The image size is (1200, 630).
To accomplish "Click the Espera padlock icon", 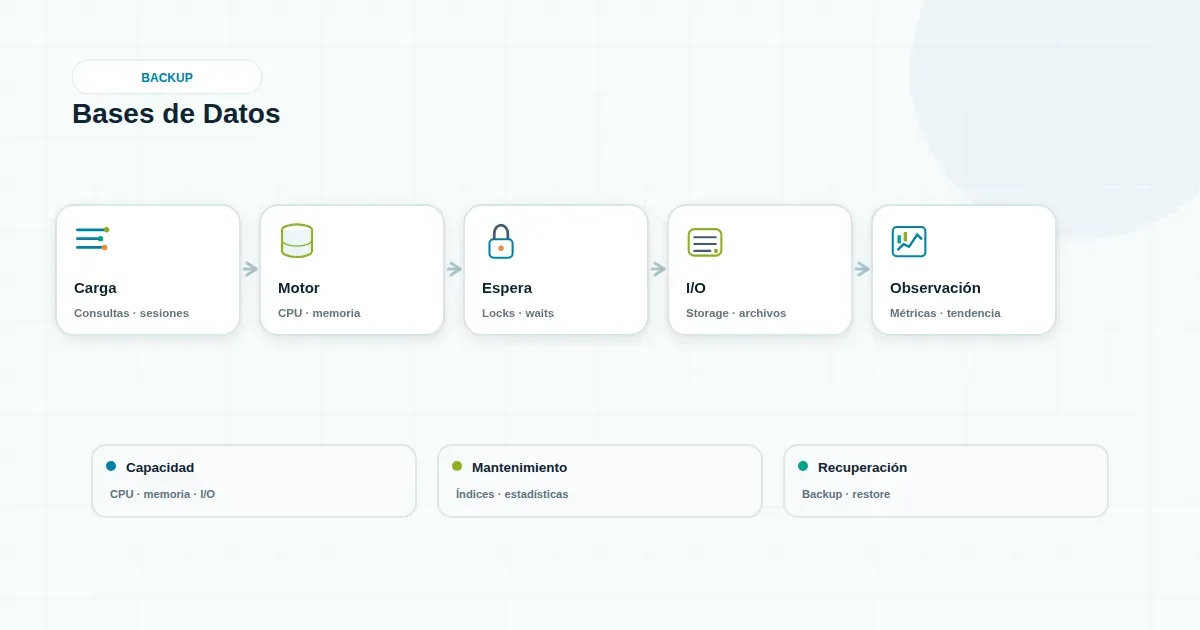I will point(500,240).
